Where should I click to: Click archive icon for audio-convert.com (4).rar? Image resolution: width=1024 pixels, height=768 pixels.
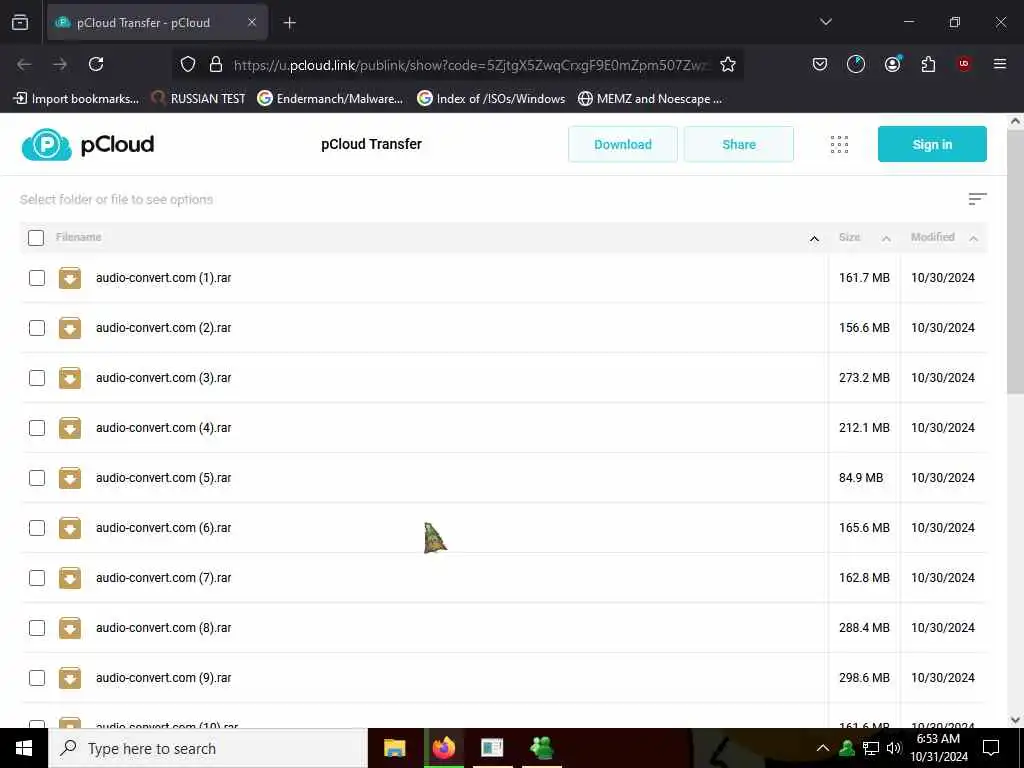(x=70, y=428)
